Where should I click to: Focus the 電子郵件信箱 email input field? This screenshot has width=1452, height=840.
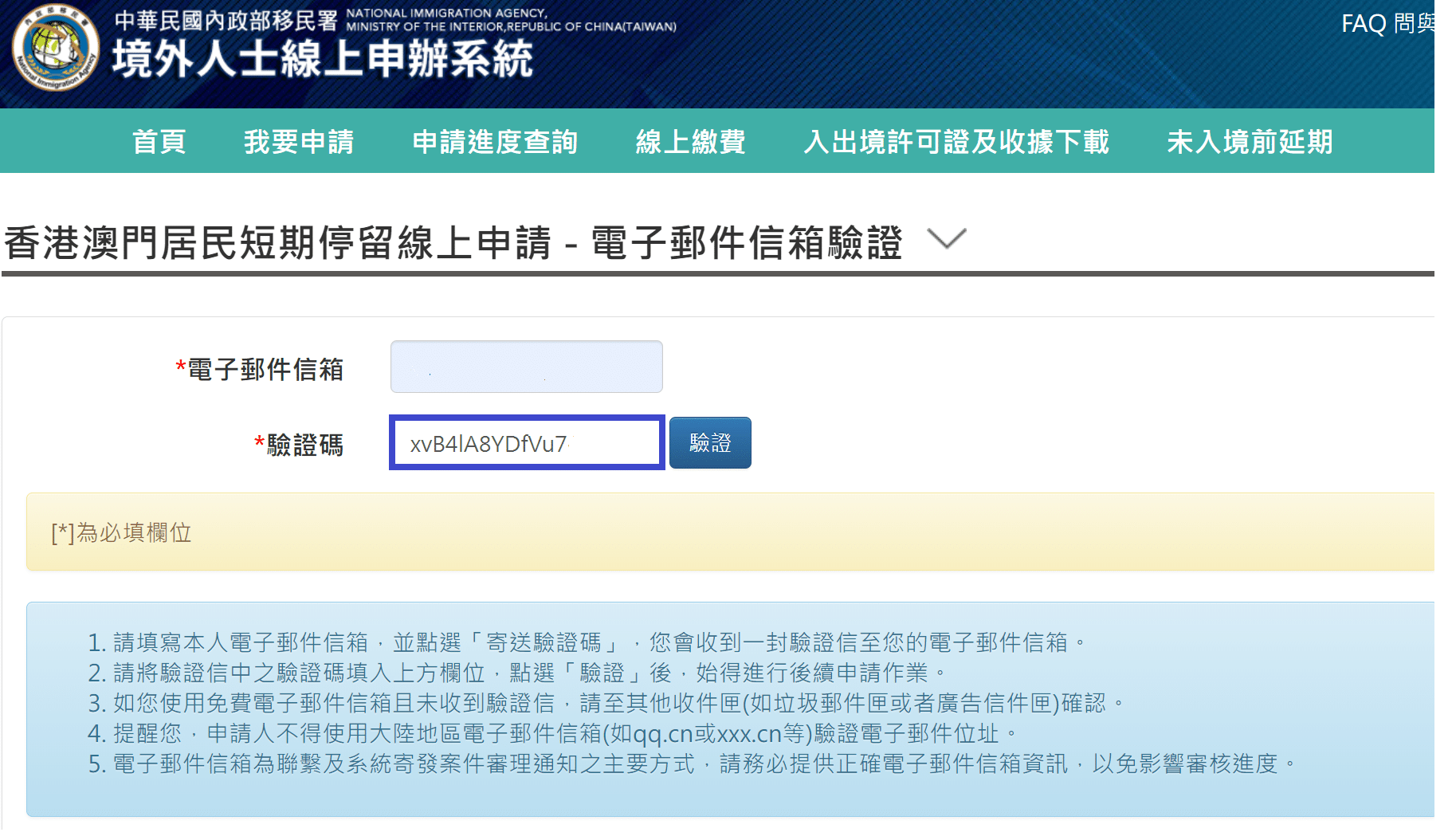pos(526,367)
